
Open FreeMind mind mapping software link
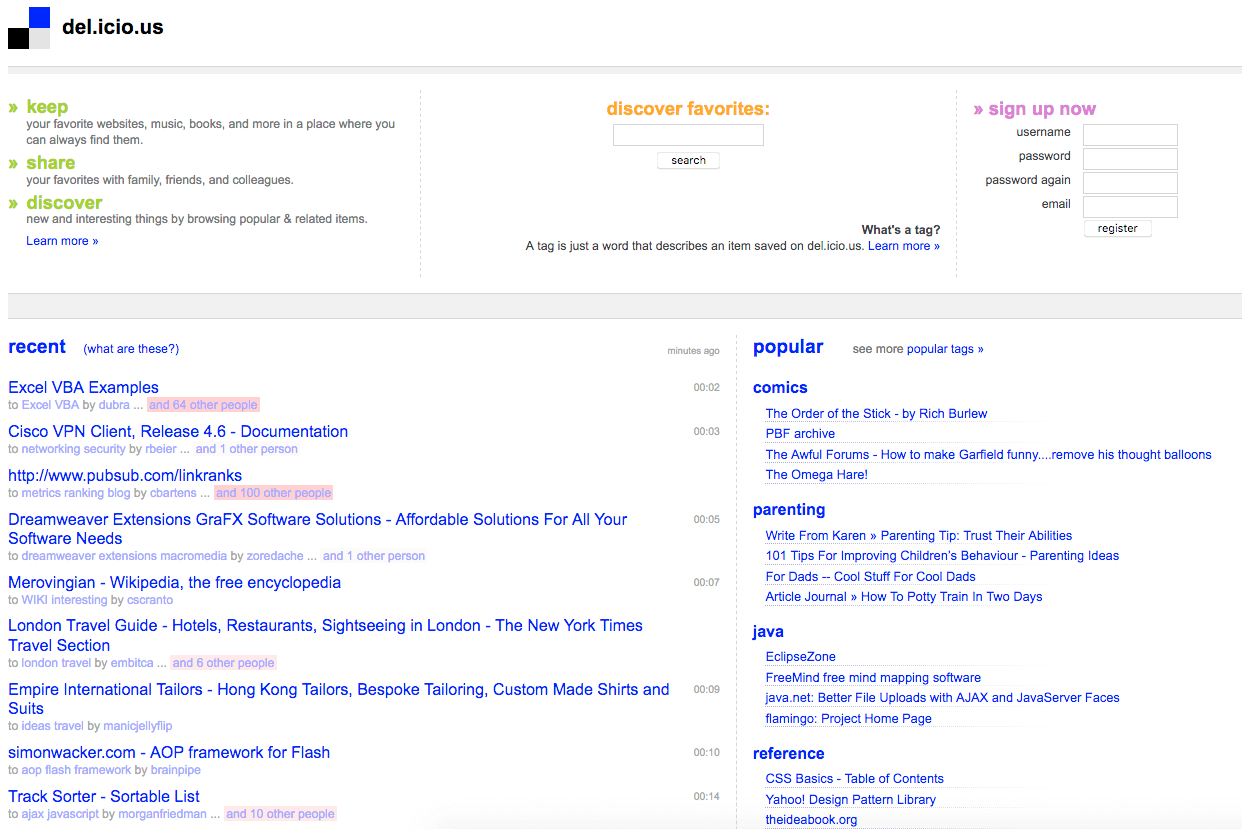pos(873,678)
